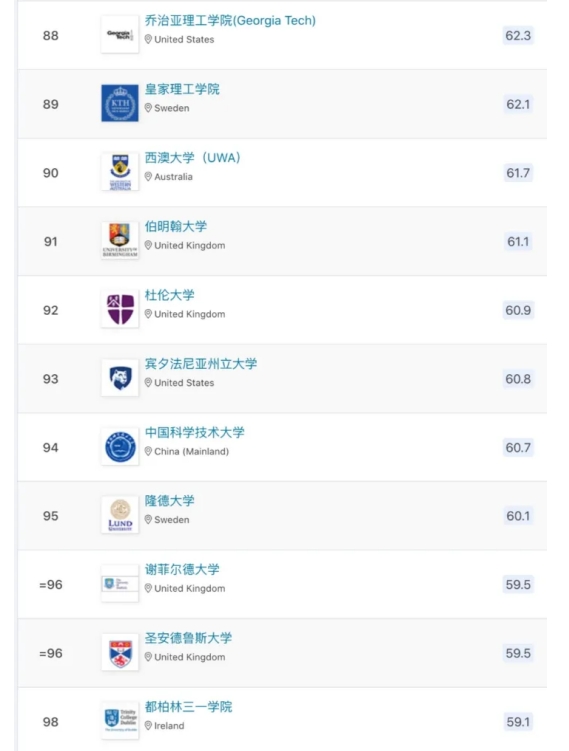The width and height of the screenshot is (569, 751).
Task: Click the 62.3 score badge
Action: coord(518,35)
